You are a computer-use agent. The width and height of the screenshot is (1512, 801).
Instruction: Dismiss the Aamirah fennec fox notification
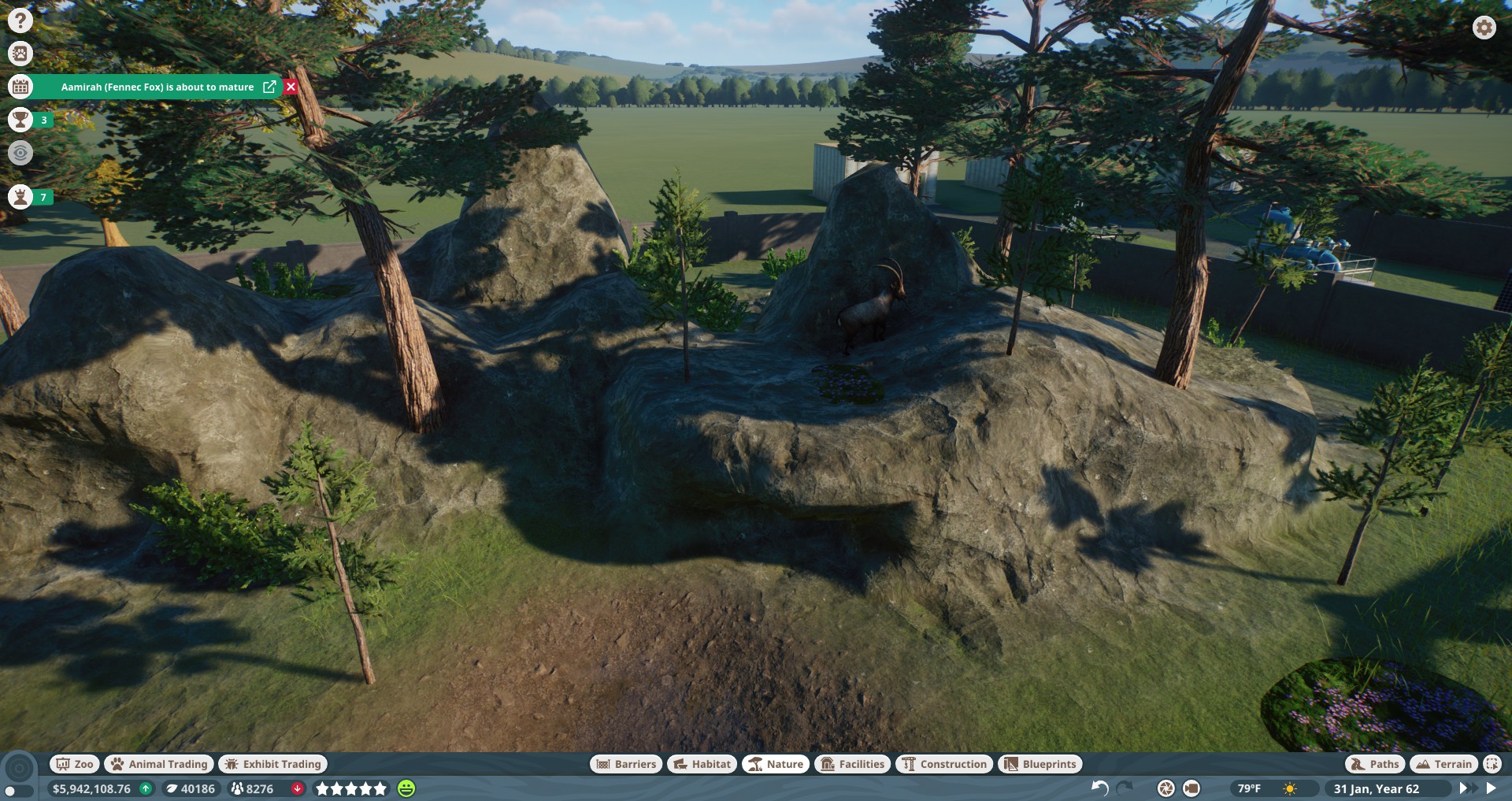[x=291, y=87]
